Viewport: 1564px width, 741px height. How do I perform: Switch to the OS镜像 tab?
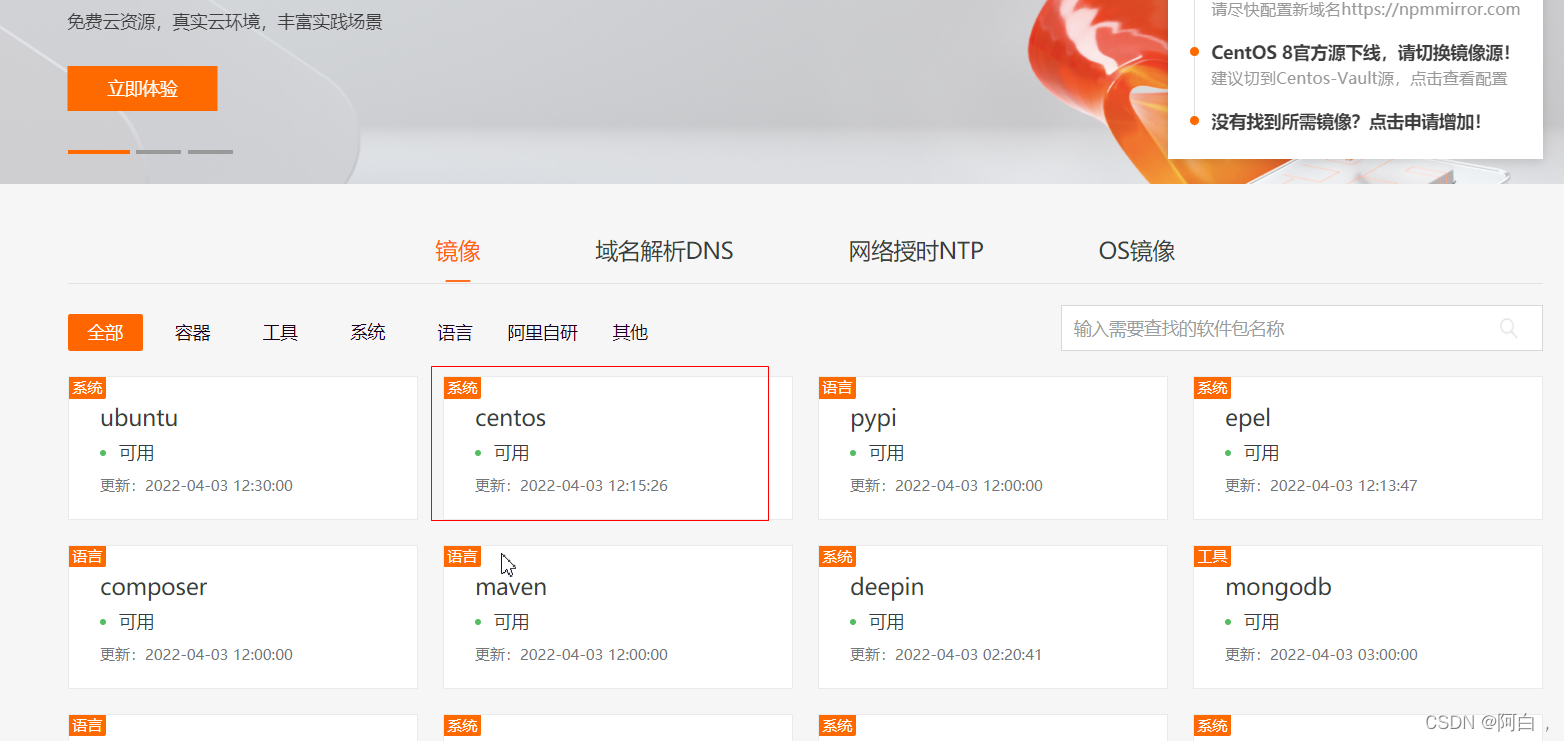[1137, 251]
